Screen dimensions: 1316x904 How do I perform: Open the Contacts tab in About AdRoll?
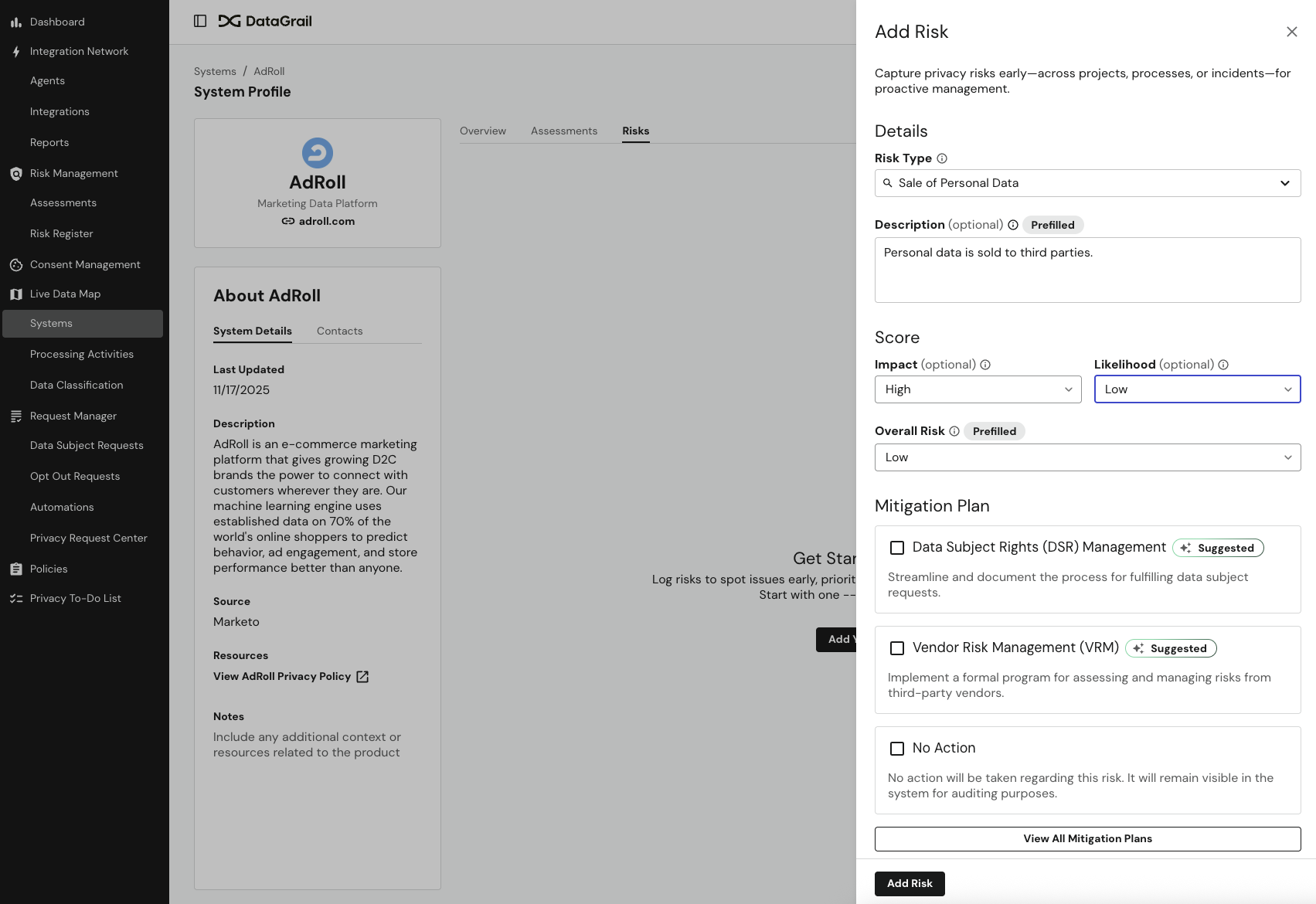click(x=339, y=331)
